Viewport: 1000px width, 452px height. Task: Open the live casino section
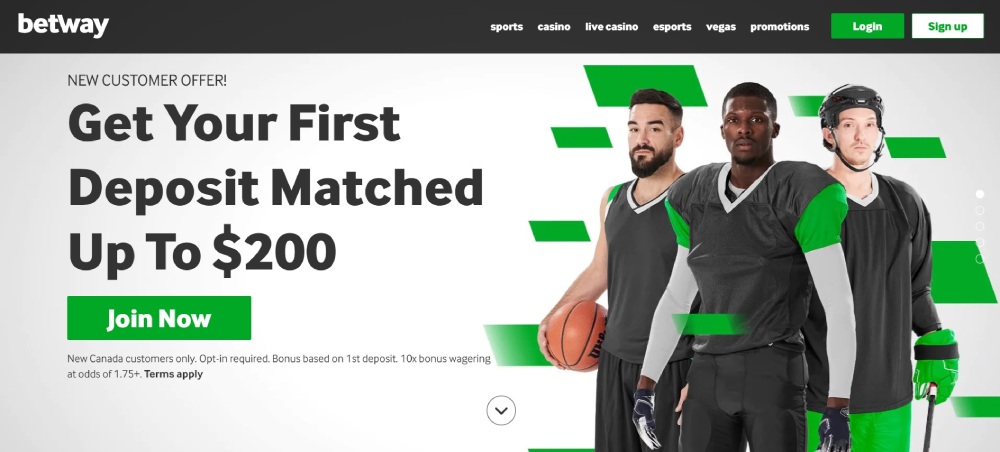click(x=612, y=27)
